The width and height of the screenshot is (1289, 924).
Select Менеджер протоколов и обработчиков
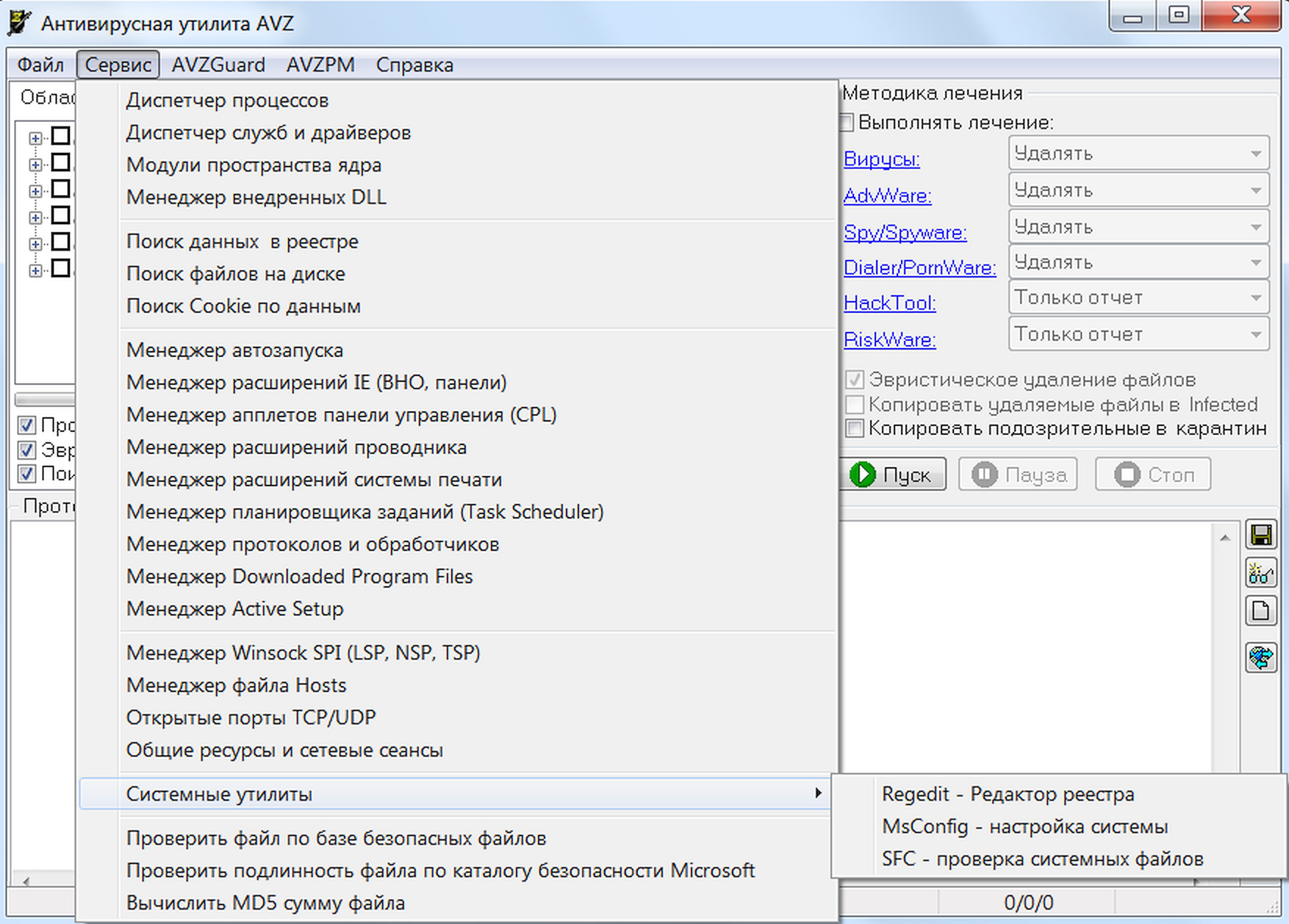[x=457, y=544]
